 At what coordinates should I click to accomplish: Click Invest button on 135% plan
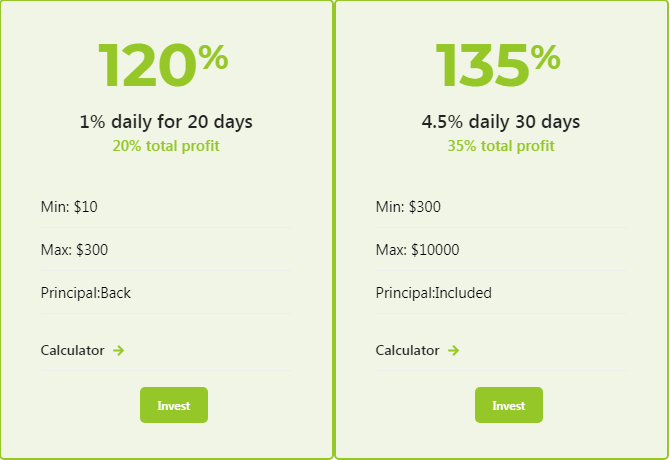tap(509, 405)
